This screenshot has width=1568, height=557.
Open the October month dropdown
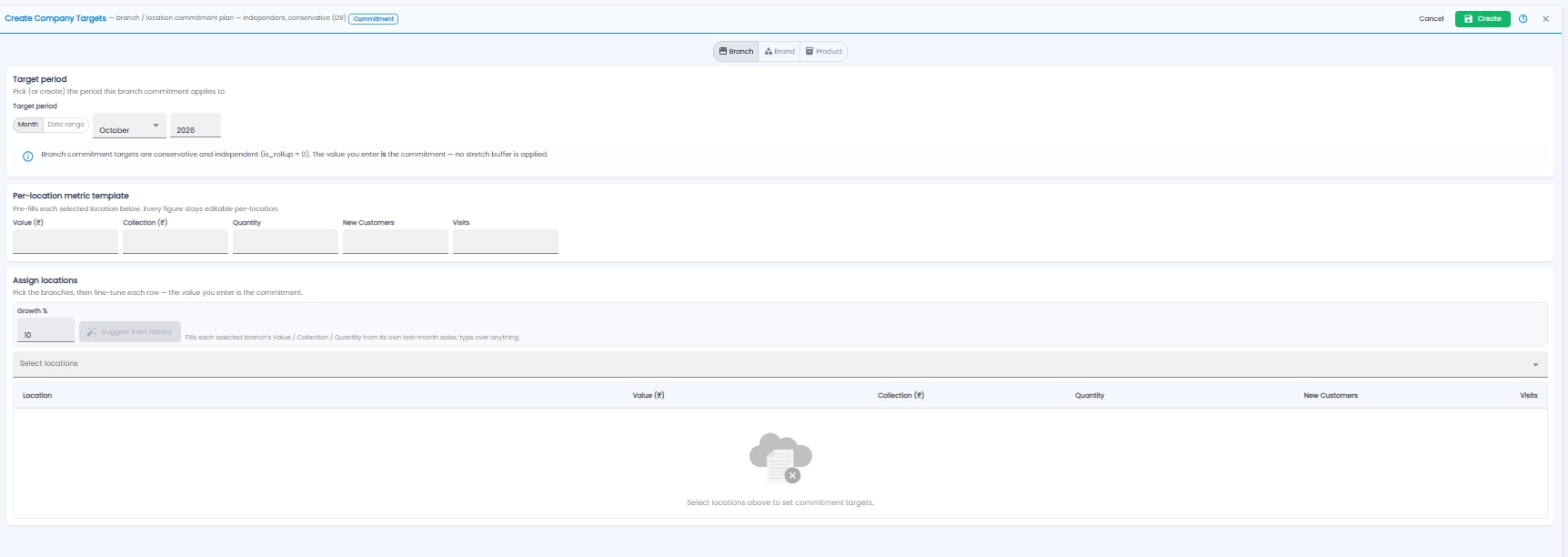[129, 126]
